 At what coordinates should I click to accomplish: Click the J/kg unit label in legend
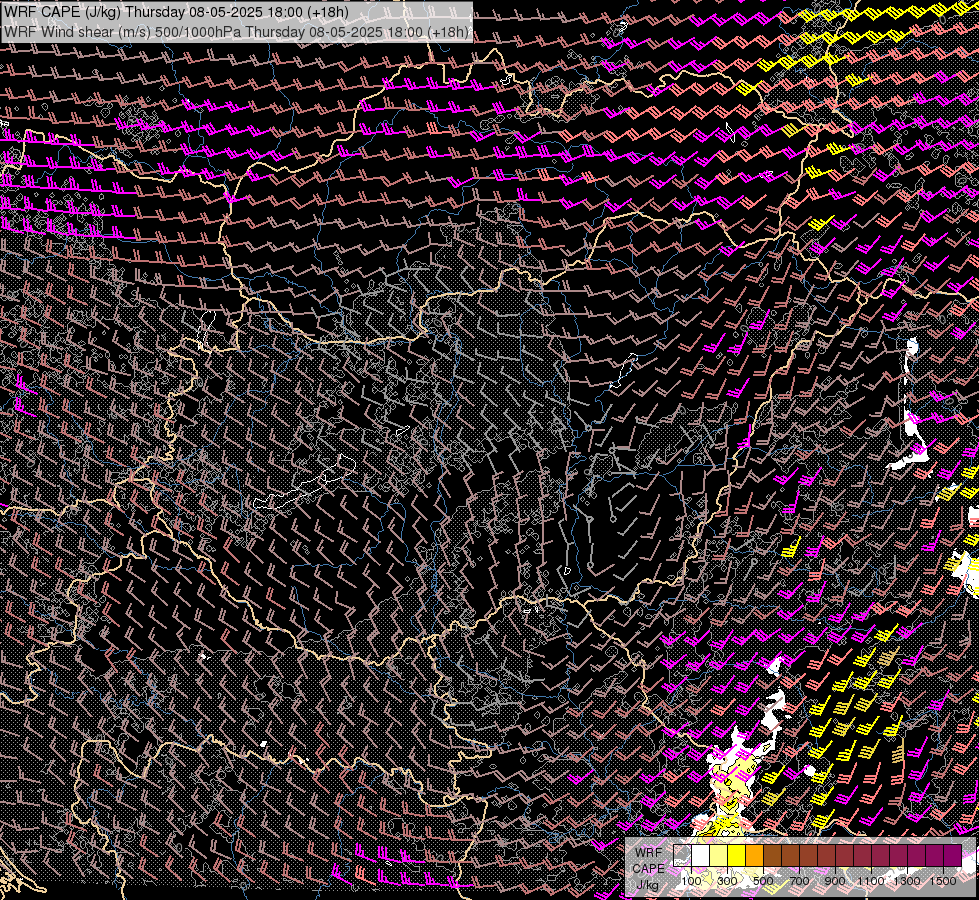pyautogui.click(x=648, y=884)
